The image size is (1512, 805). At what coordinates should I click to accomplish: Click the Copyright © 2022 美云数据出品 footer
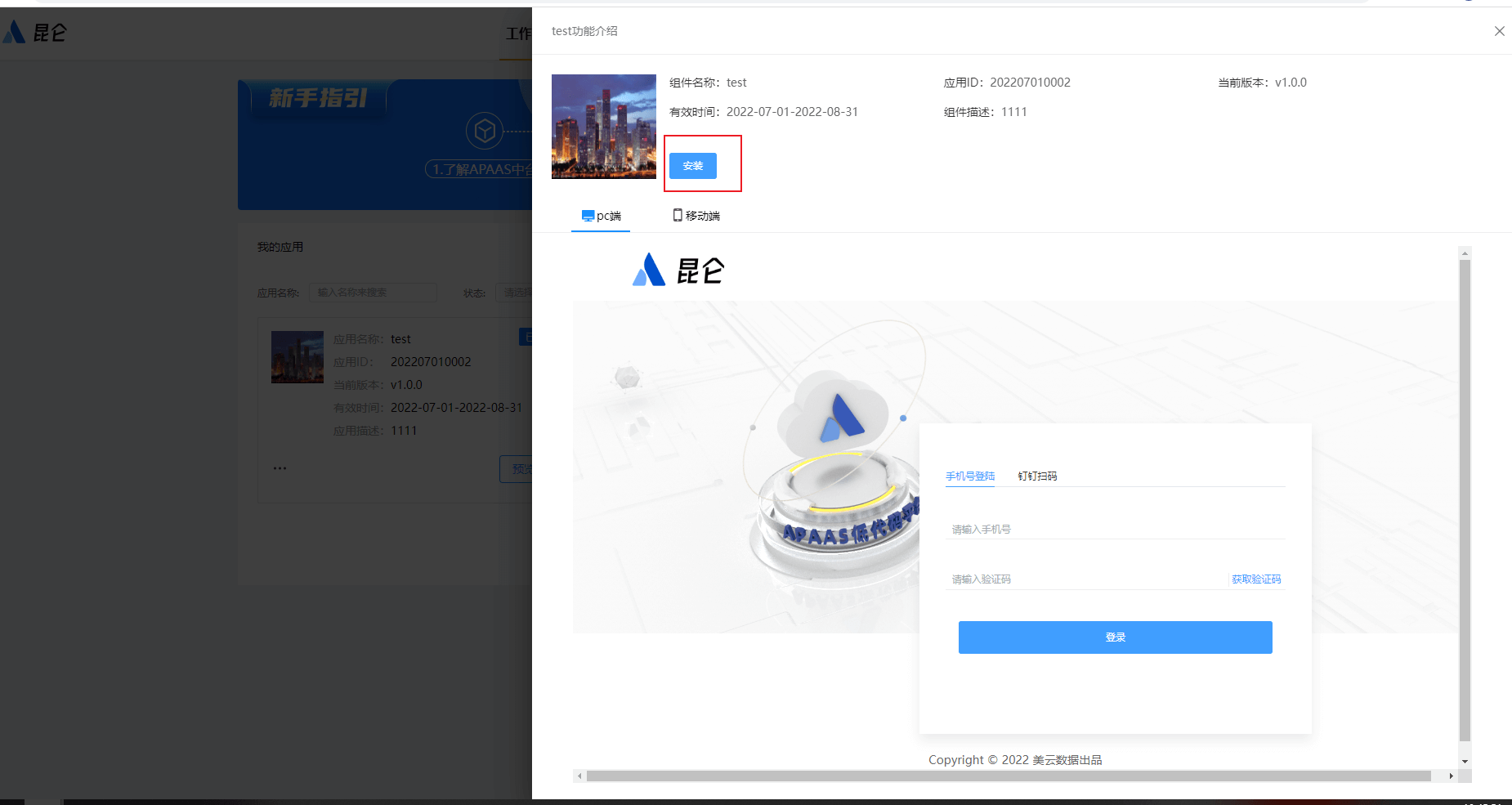coord(1015,760)
